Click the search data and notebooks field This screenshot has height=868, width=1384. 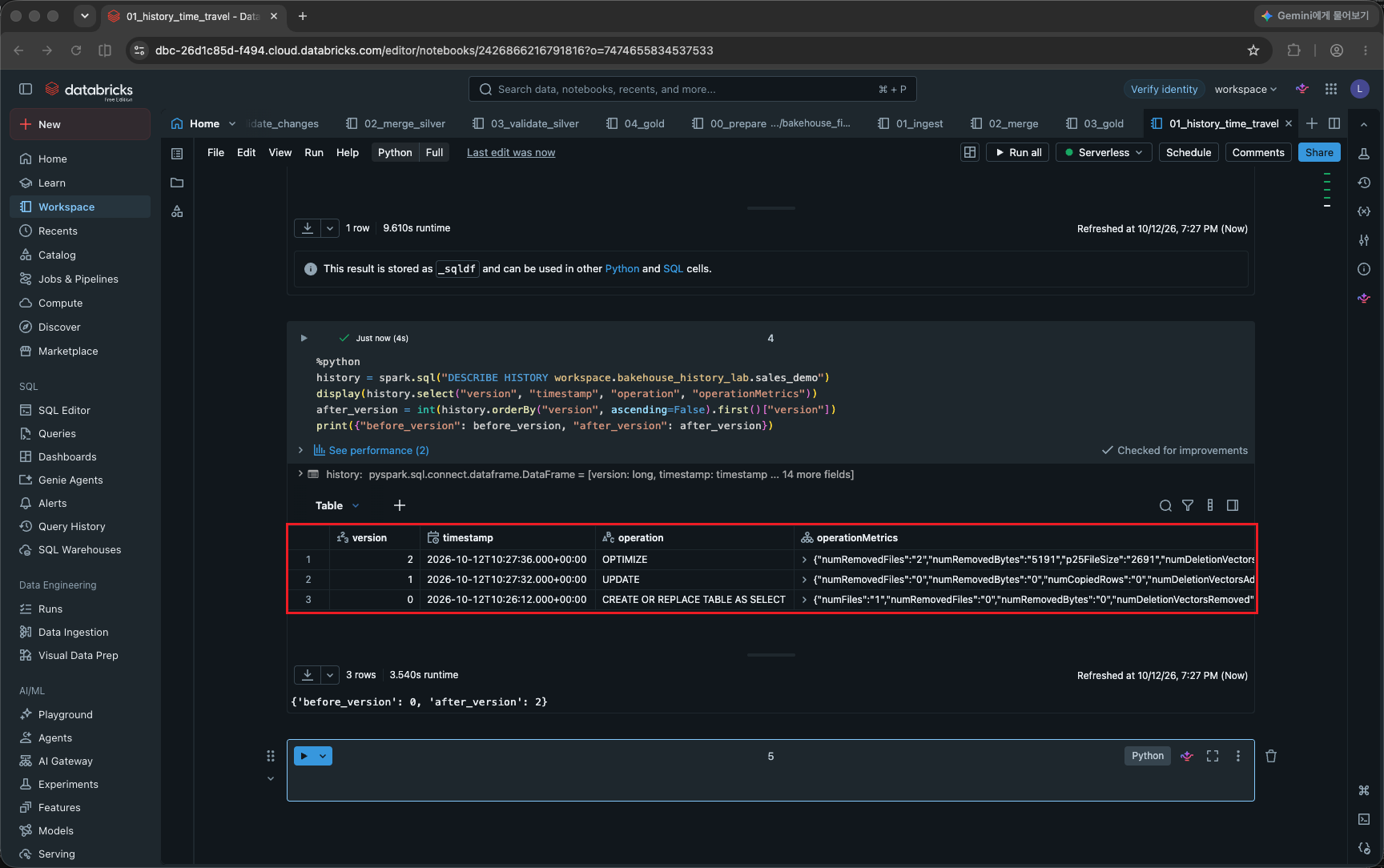693,89
